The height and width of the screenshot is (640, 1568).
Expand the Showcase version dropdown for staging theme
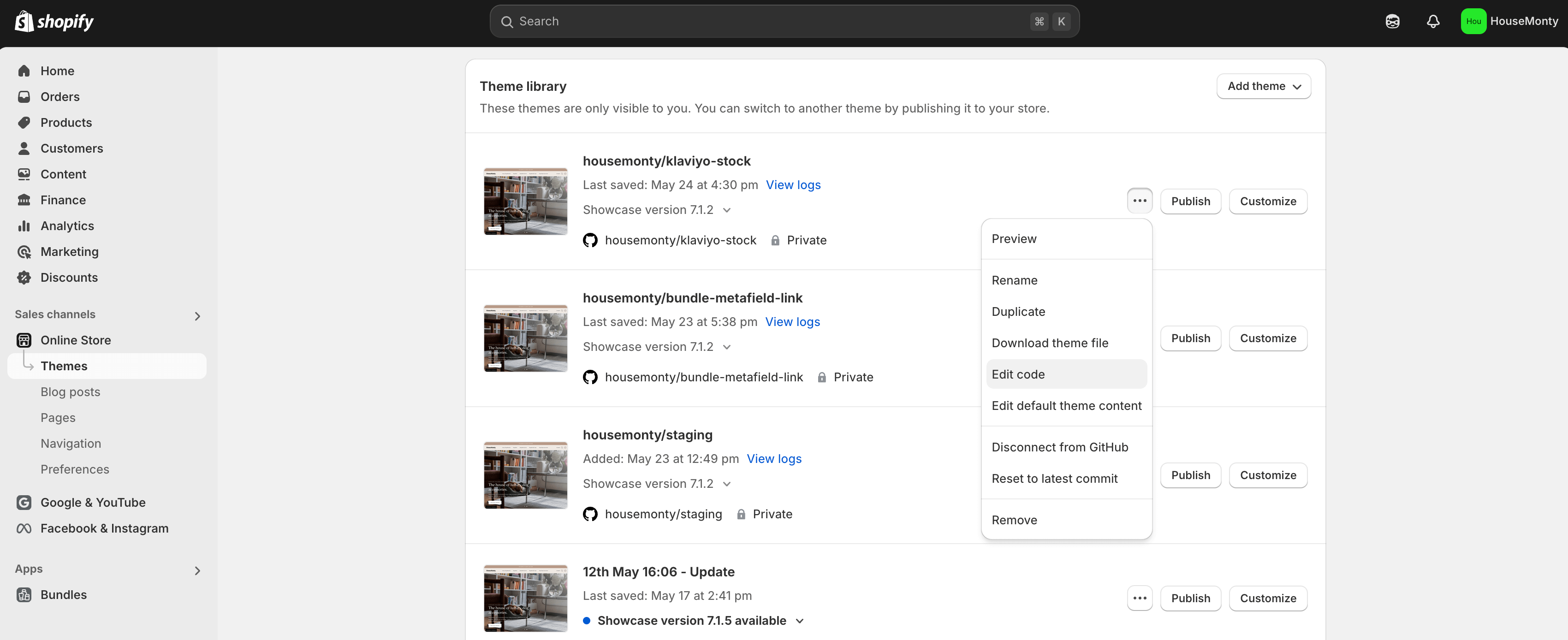click(727, 484)
